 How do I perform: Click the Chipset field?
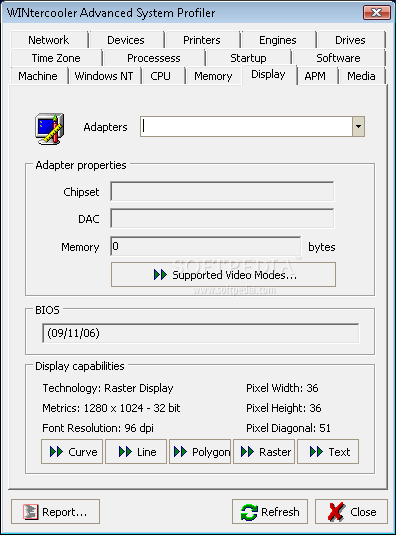point(222,191)
